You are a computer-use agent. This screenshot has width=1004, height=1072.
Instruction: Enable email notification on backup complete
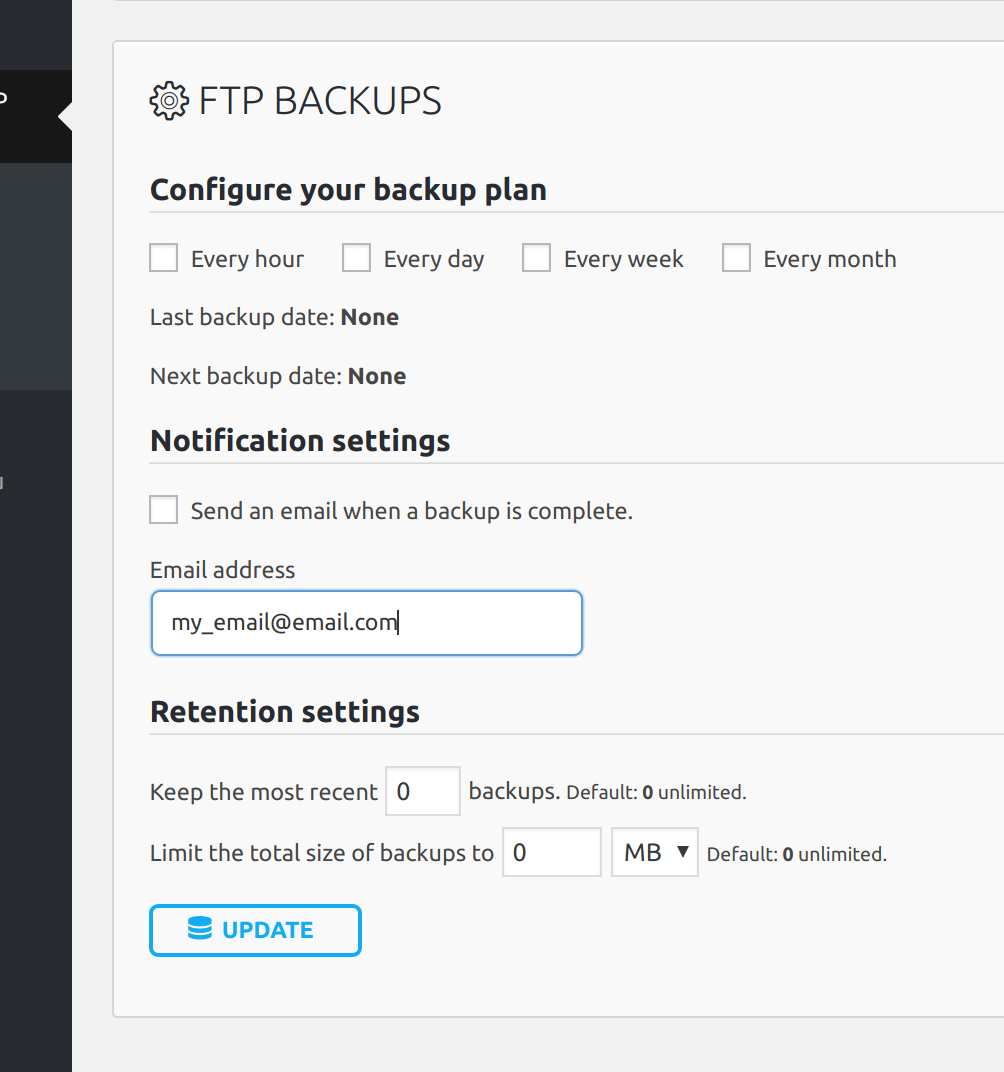164,510
